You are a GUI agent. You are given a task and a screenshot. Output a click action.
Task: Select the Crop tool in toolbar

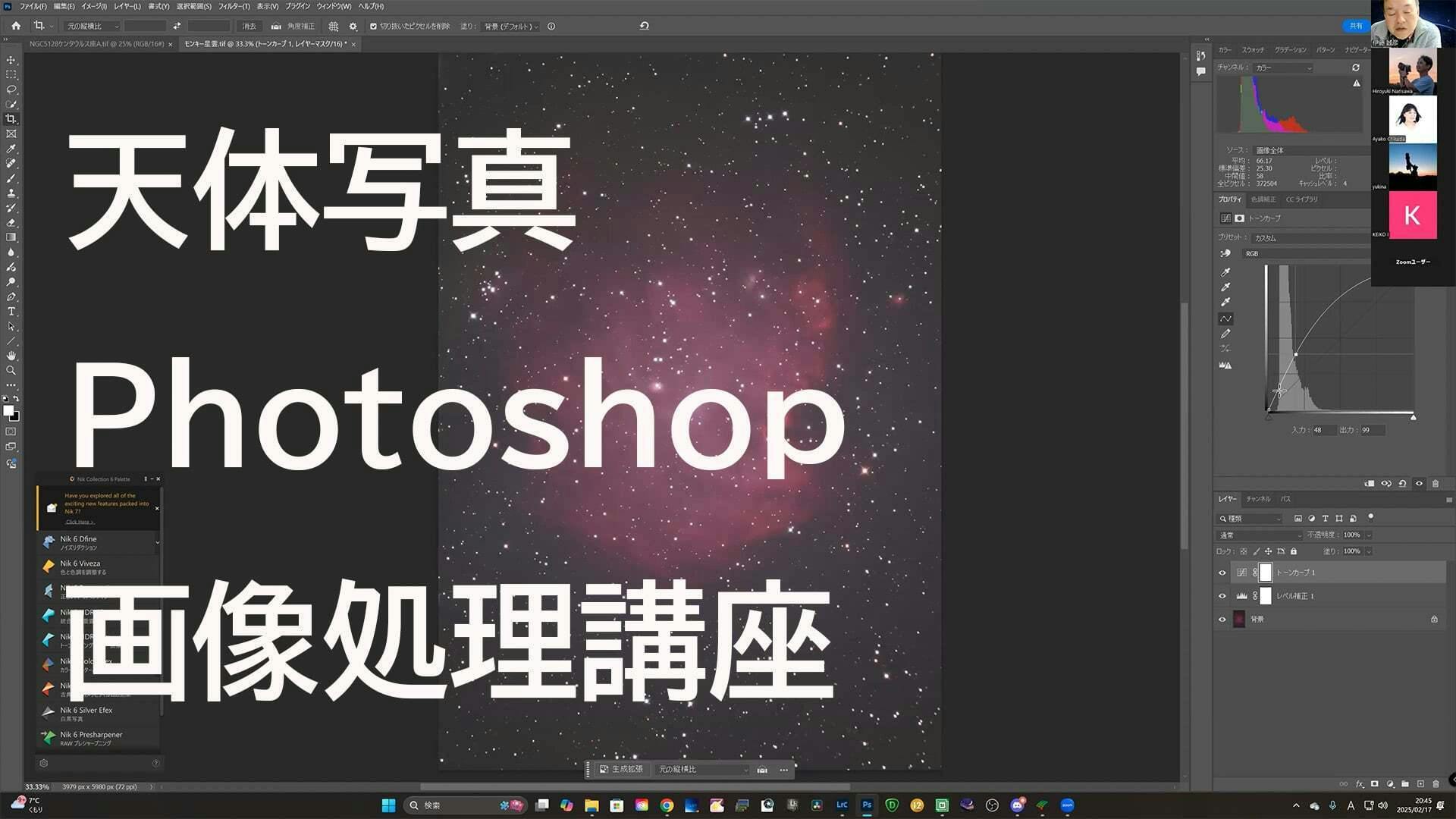(x=11, y=119)
